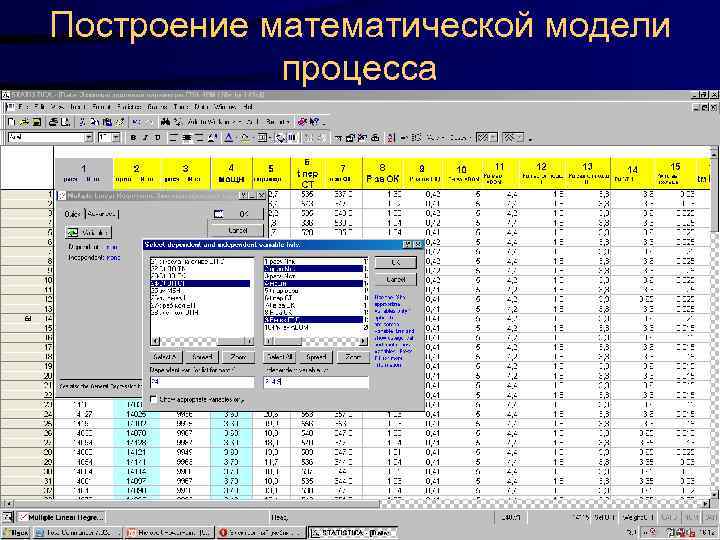This screenshot has width=720, height=540.
Task: Click the cell Borders icon
Action: 262,137
